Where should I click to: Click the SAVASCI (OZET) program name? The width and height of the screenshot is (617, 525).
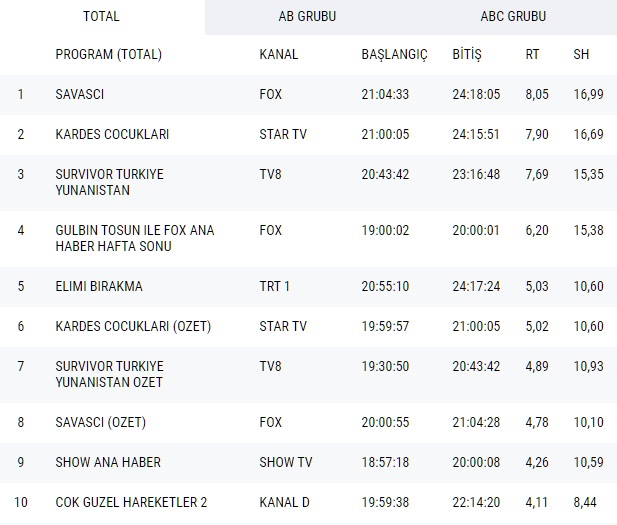point(101,422)
